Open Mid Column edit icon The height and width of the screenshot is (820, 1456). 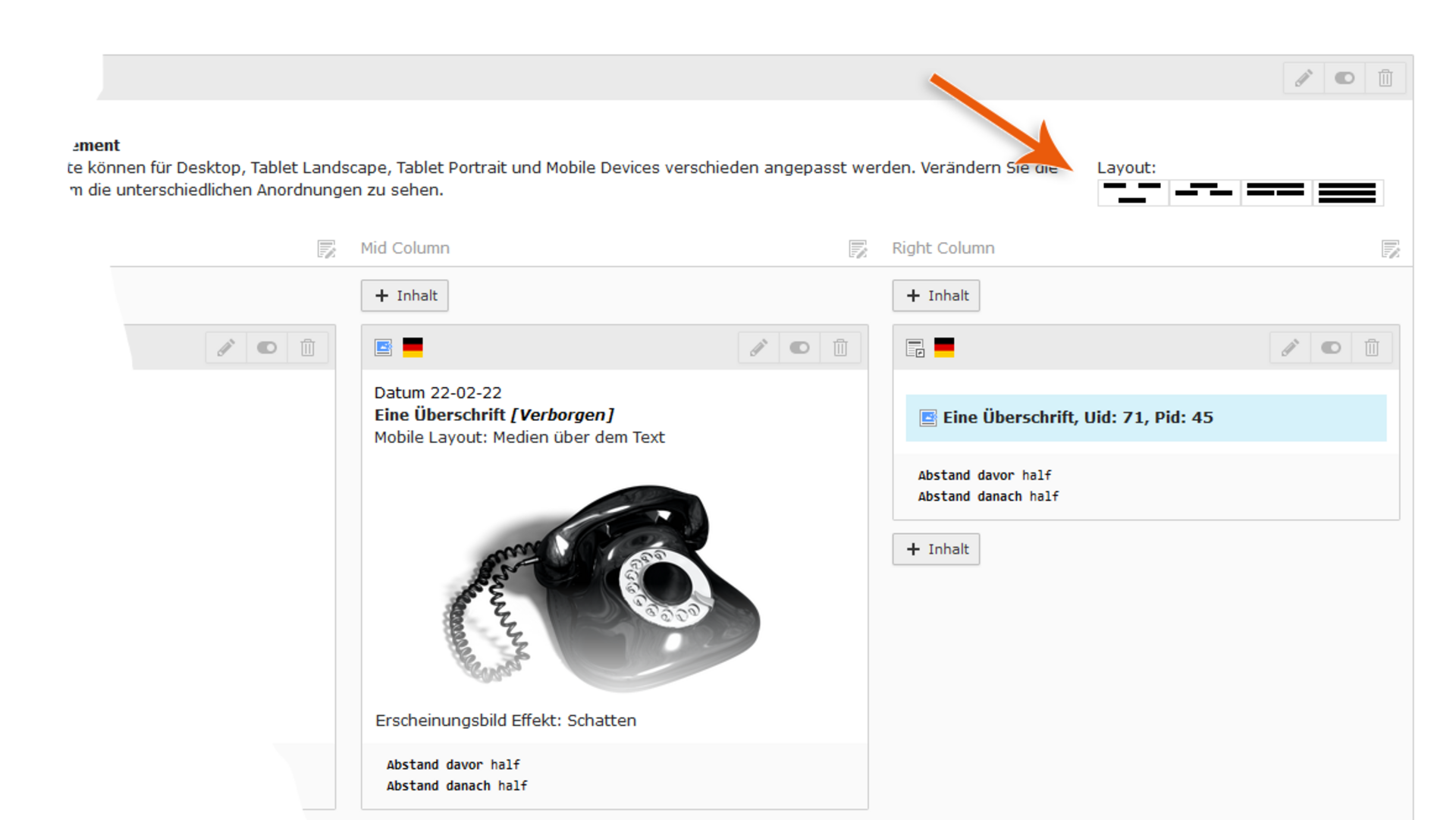click(858, 249)
